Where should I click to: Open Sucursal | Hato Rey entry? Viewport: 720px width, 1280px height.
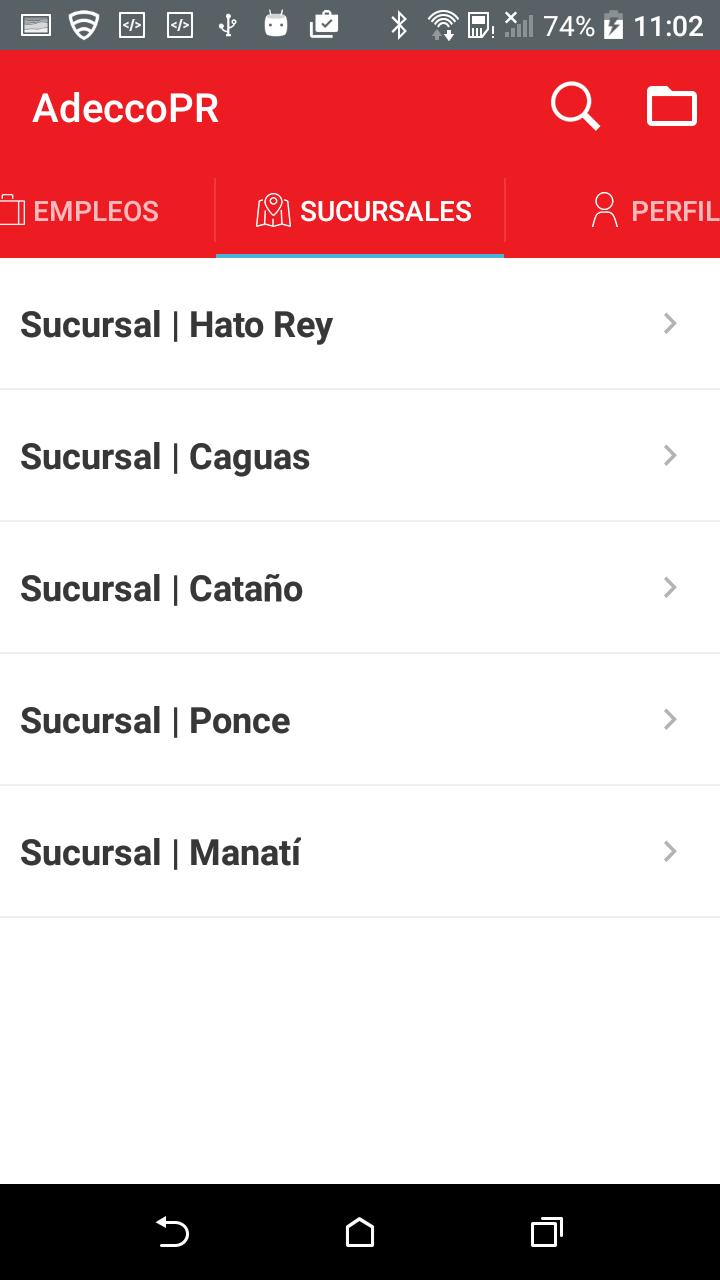(177, 325)
